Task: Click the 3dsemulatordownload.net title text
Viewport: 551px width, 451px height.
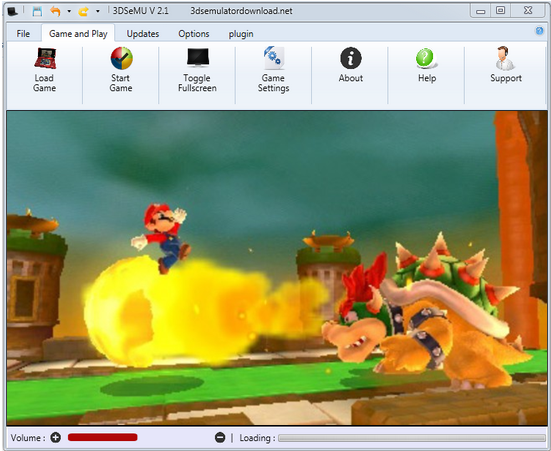Action: tap(241, 11)
